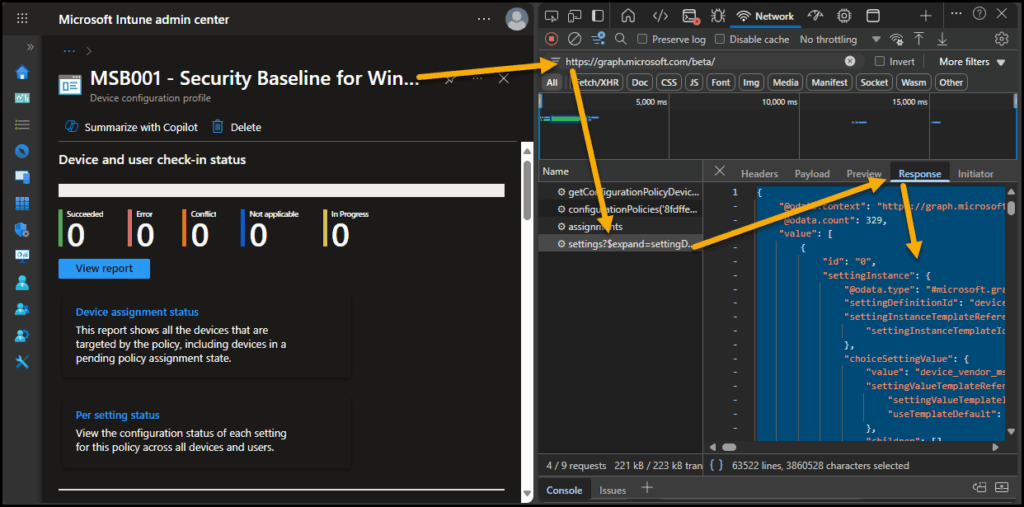Open Dashboard from the Intune sidebar
The image size is (1024, 507).
point(22,98)
